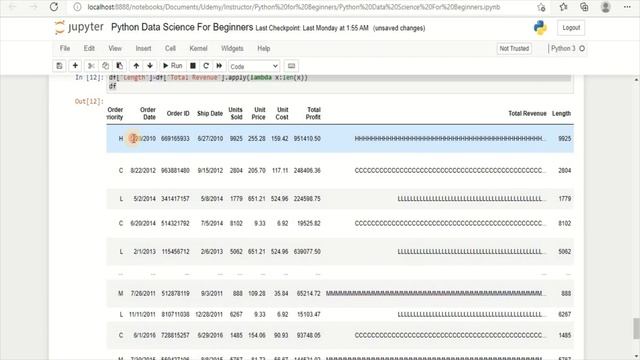The image size is (640, 360).
Task: Click Ship Date cell 12/28/2011
Action: tap(209, 314)
